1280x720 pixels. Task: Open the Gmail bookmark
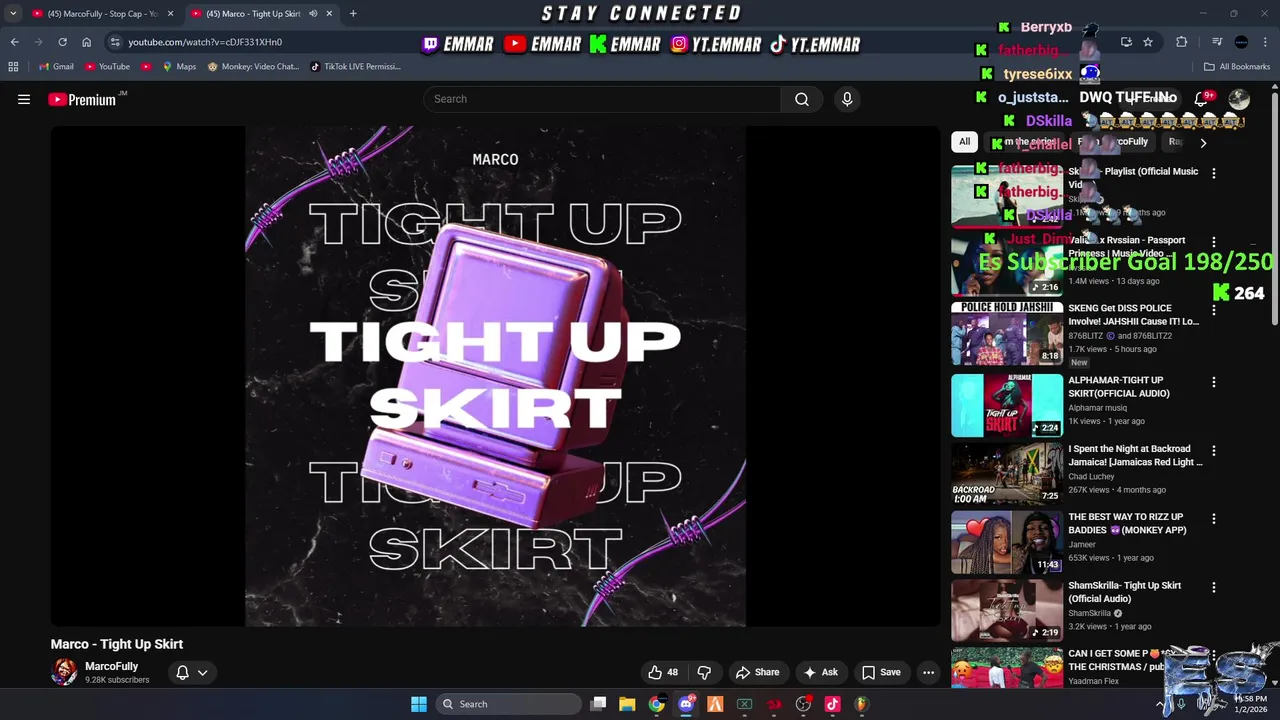(x=56, y=67)
